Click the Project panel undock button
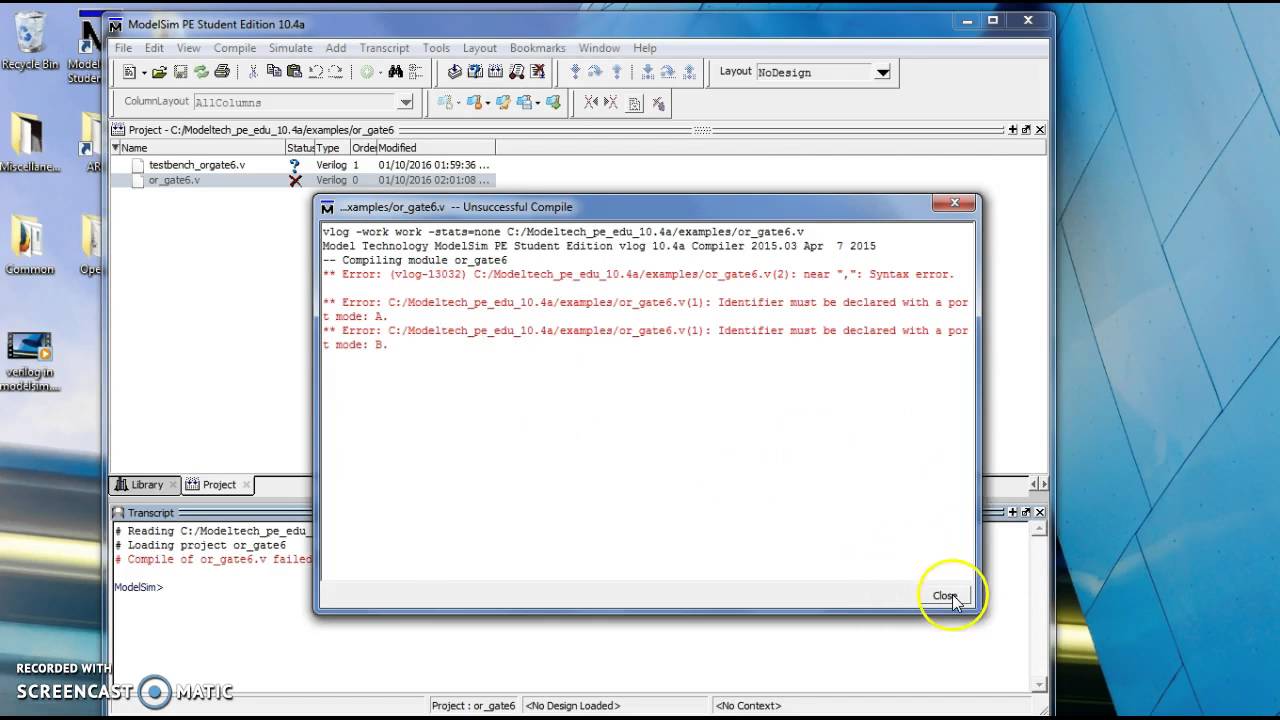 point(1026,130)
